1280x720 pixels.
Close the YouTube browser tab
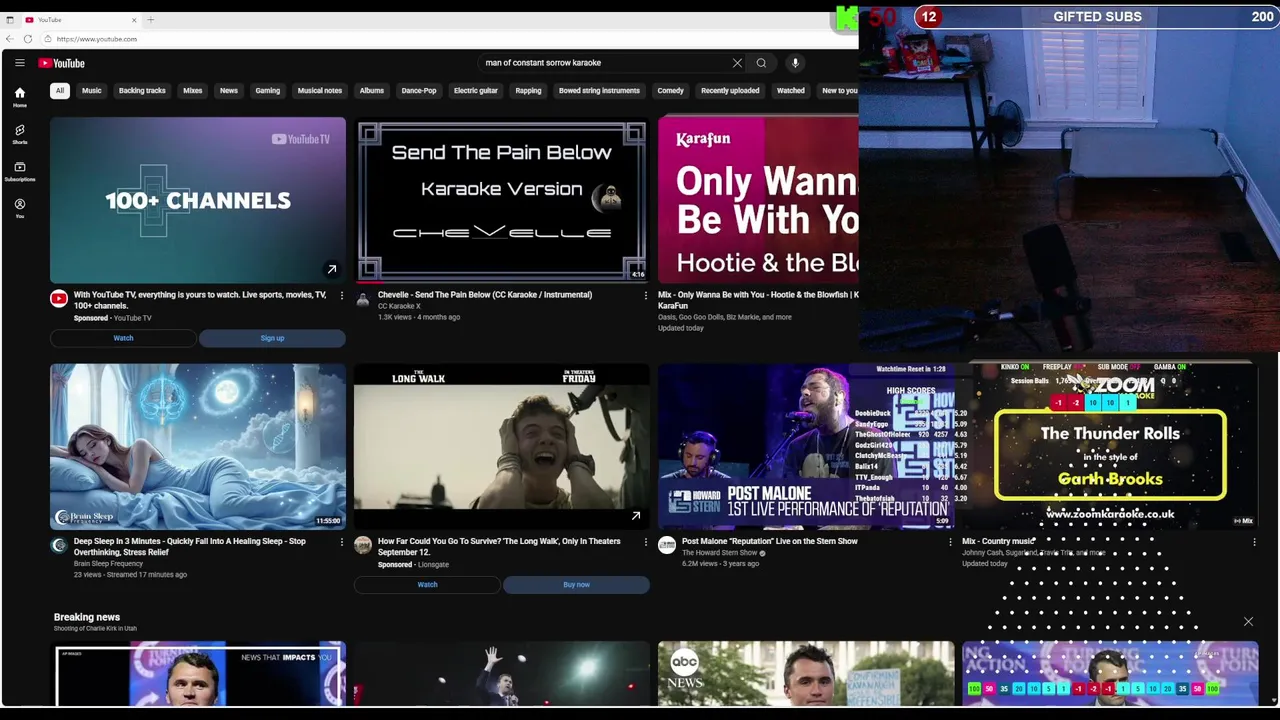point(134,20)
